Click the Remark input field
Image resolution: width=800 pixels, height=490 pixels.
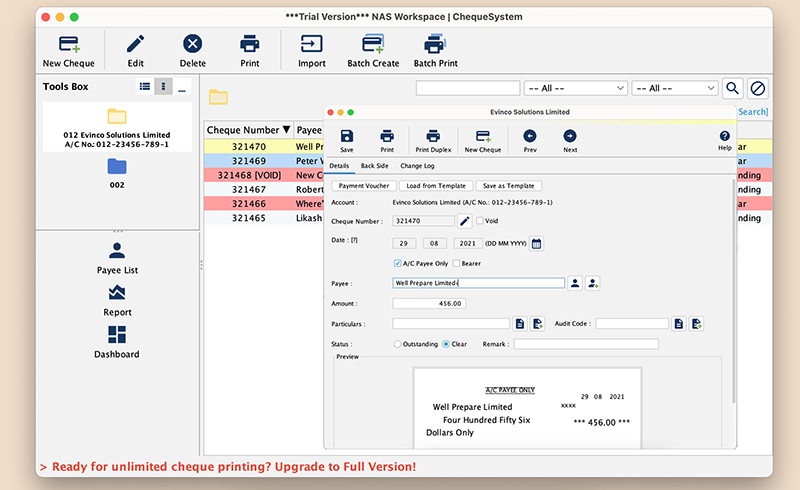click(586, 344)
